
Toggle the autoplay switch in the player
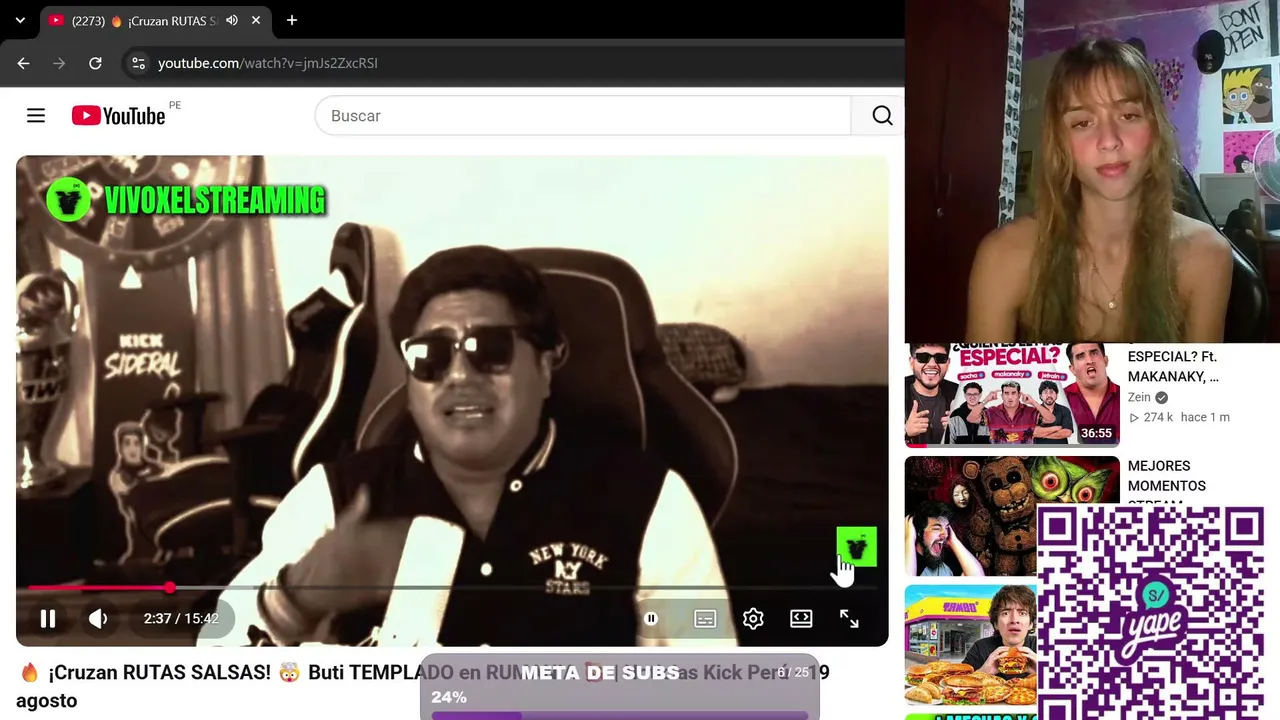click(x=651, y=619)
